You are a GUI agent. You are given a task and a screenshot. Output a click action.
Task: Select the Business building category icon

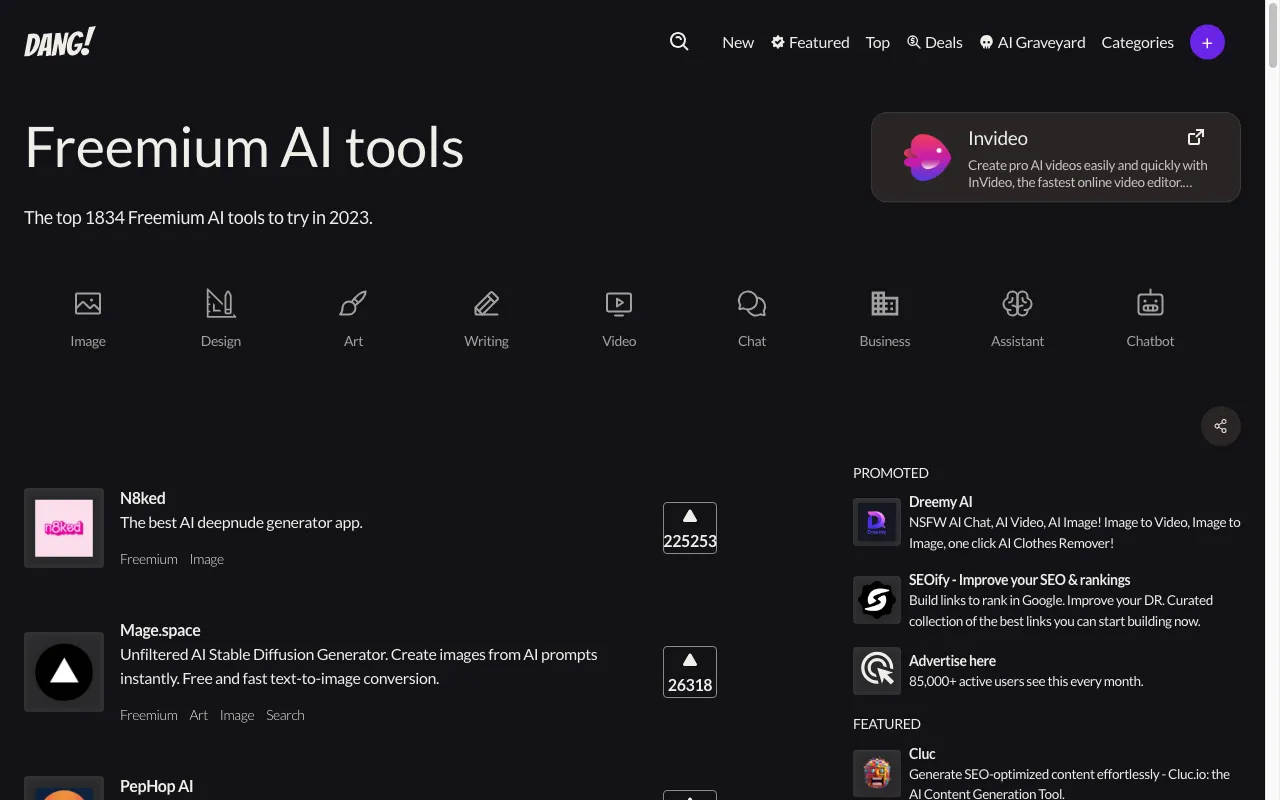point(885,303)
